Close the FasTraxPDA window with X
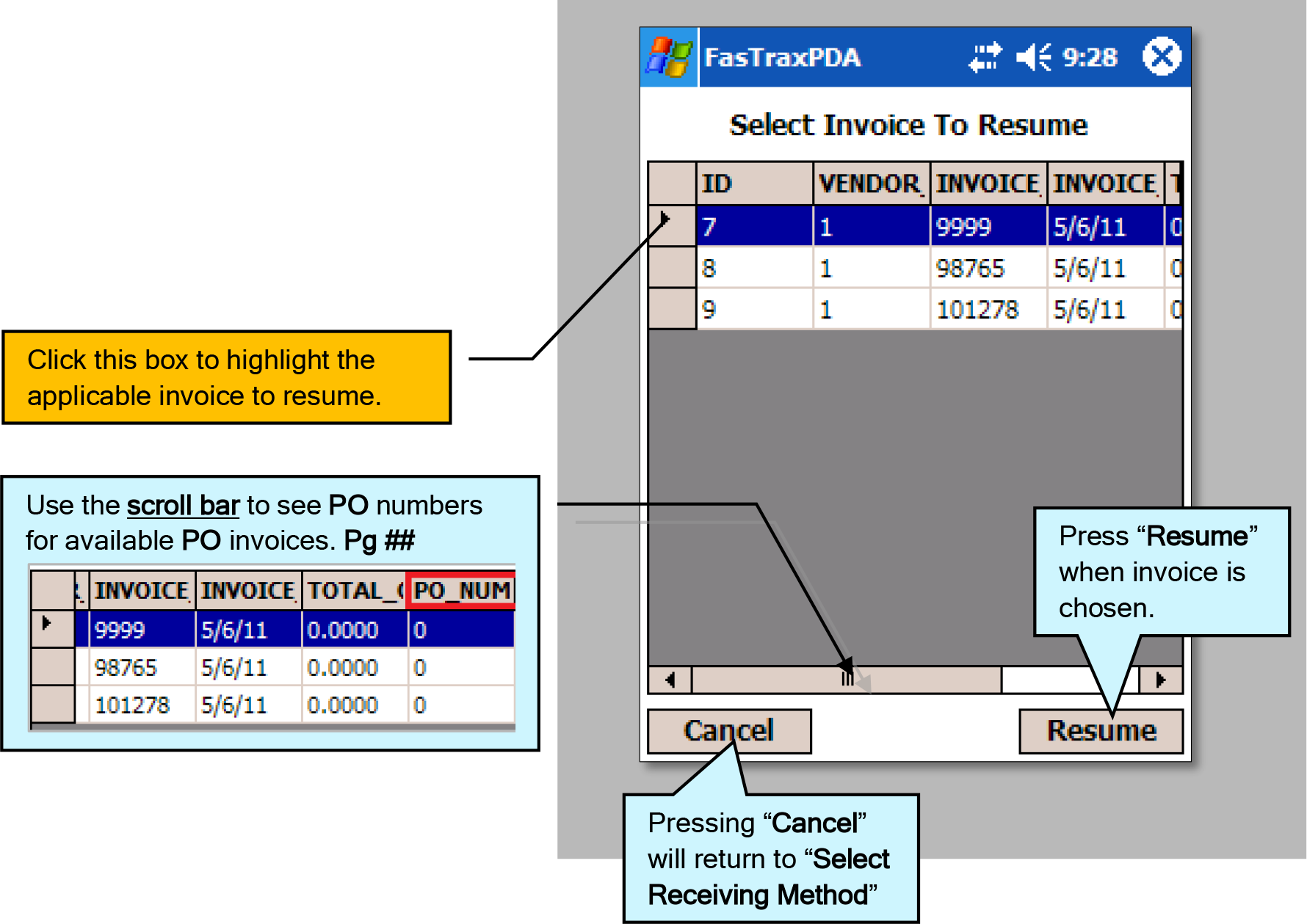Screen dimensions: 1307x924 1162,57
